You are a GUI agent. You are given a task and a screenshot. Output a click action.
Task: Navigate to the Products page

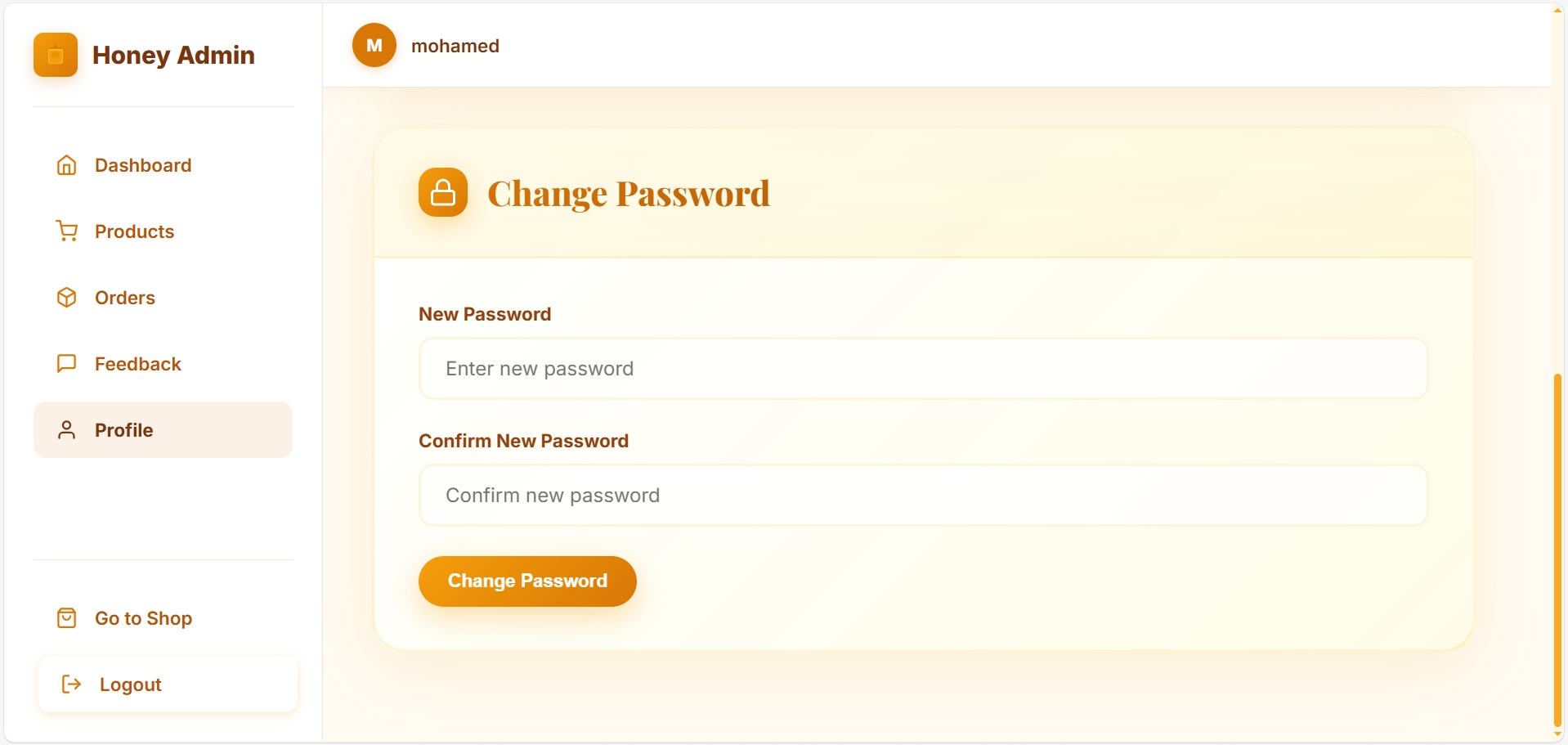click(135, 231)
